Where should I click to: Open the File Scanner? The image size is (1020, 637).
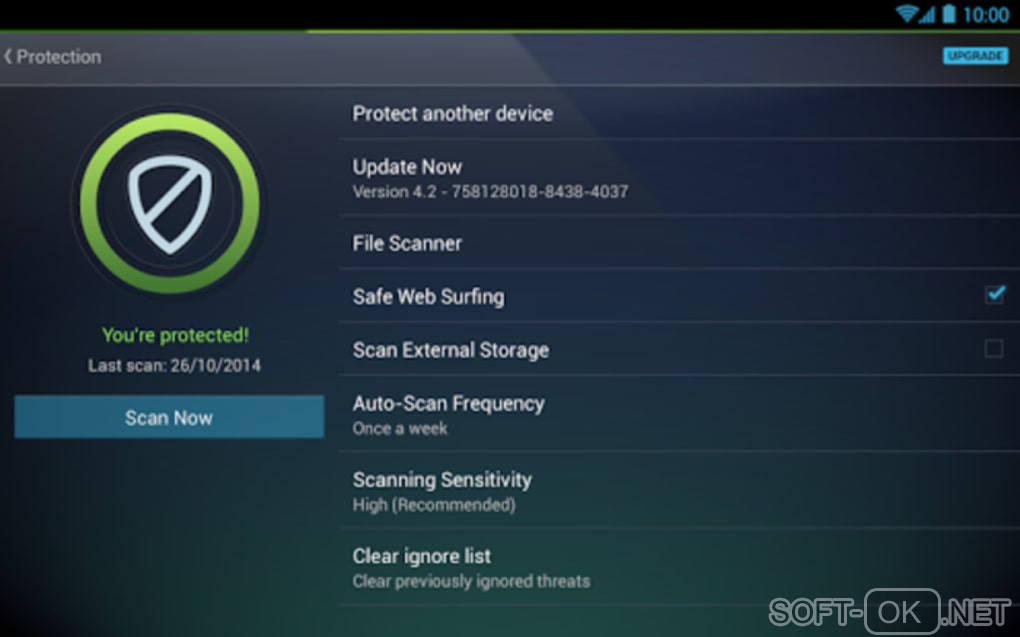pos(407,243)
